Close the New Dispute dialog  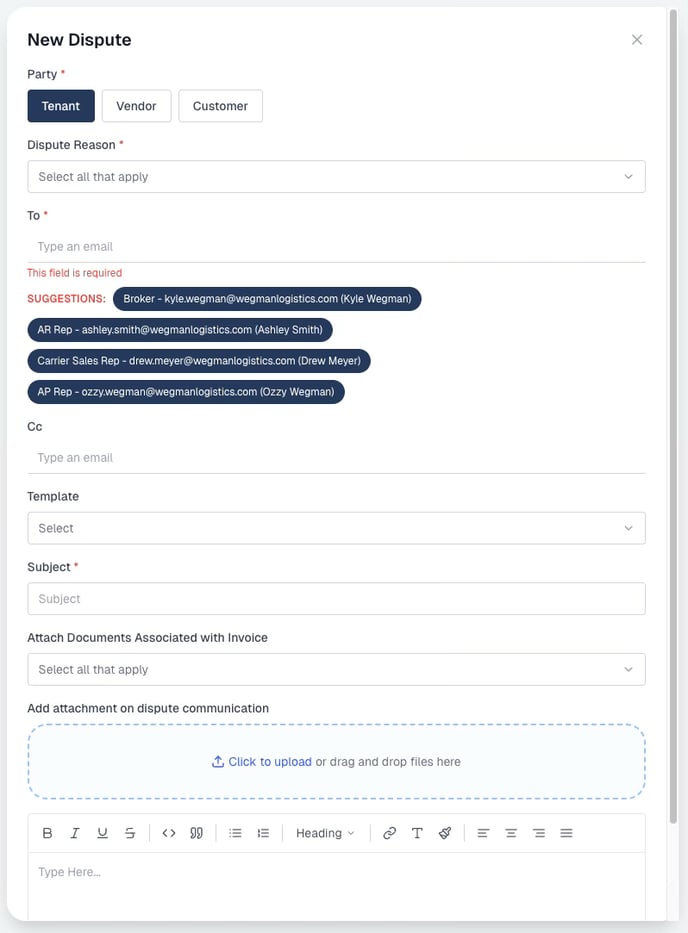click(x=637, y=40)
